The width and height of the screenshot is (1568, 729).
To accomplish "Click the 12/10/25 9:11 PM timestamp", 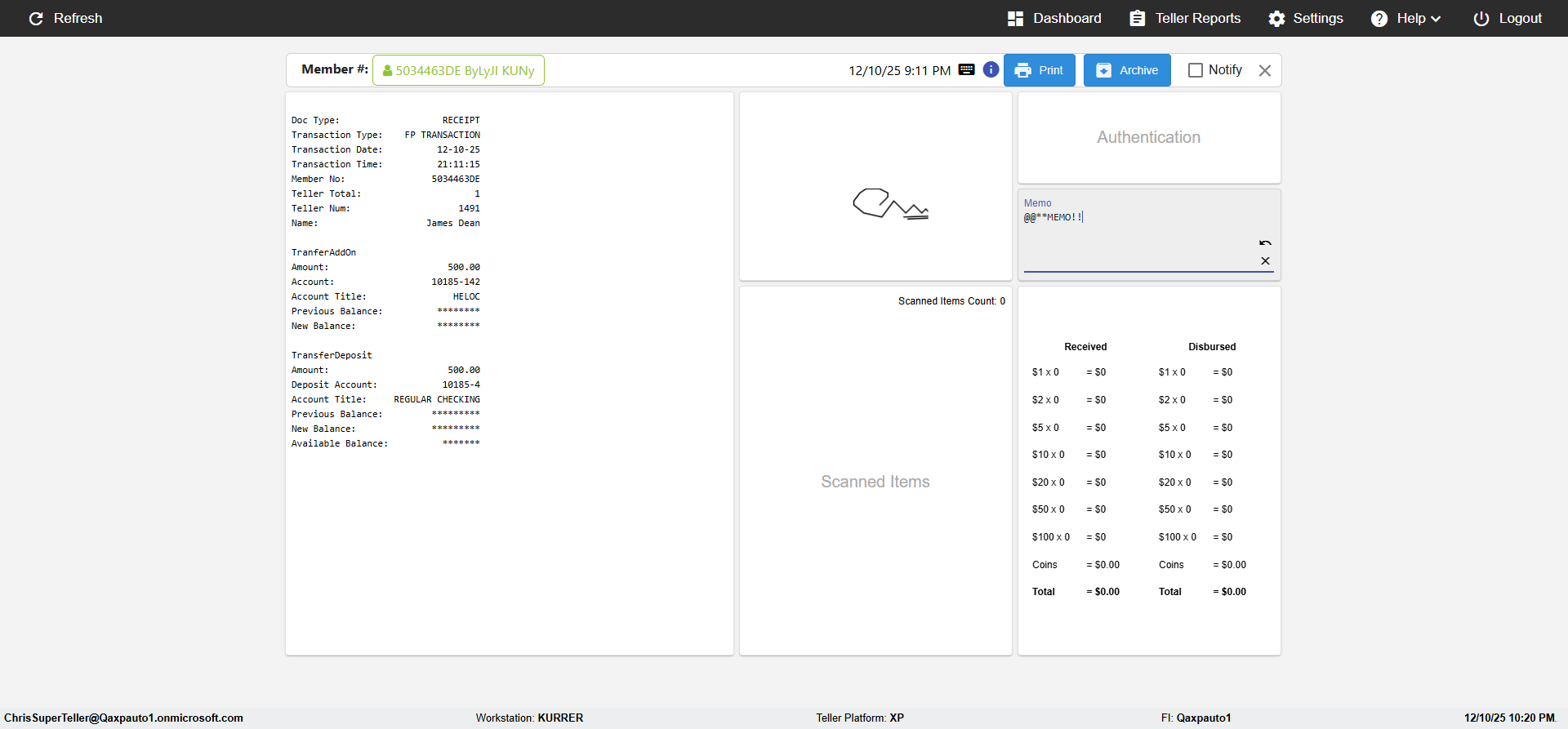I will tap(899, 71).
